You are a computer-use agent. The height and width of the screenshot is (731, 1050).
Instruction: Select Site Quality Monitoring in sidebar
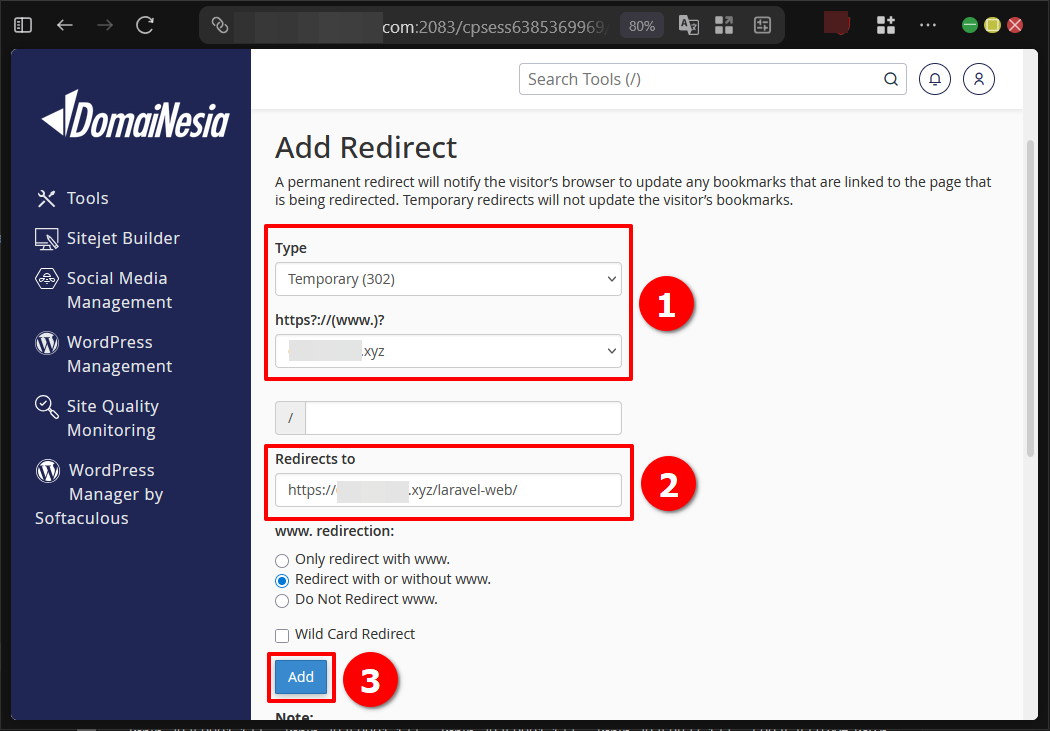(x=45, y=406)
